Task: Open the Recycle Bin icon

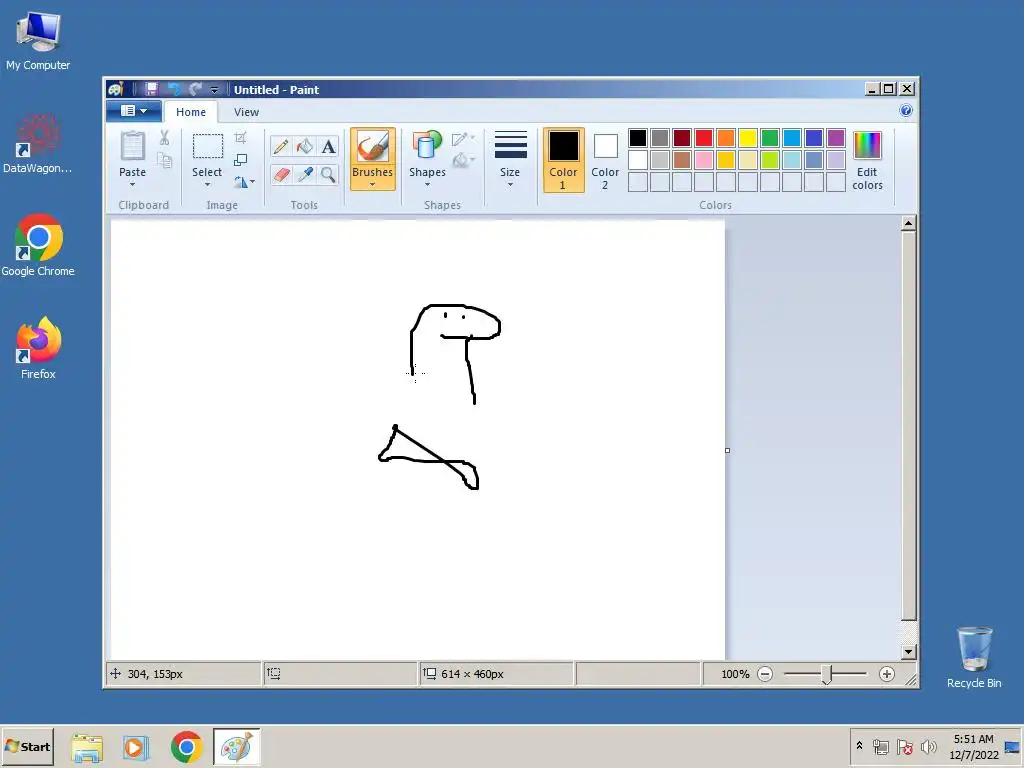Action: pyautogui.click(x=974, y=658)
